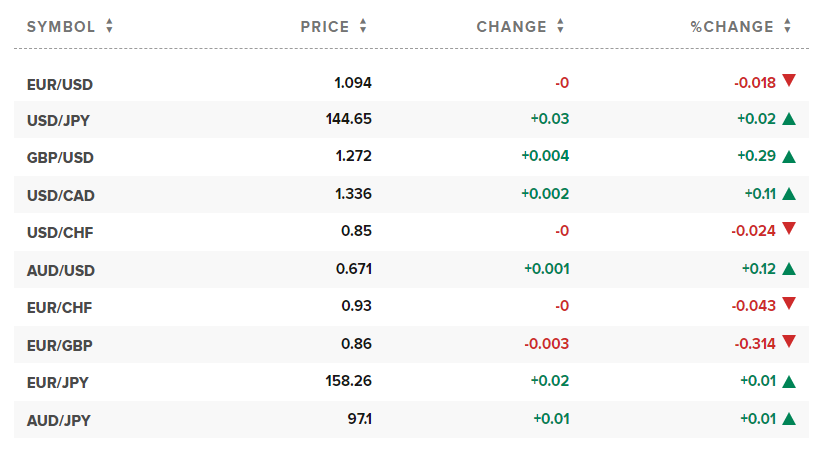Sort by the %CHANGE column arrows
This screenshot has height=455, width=824.
click(x=787, y=26)
